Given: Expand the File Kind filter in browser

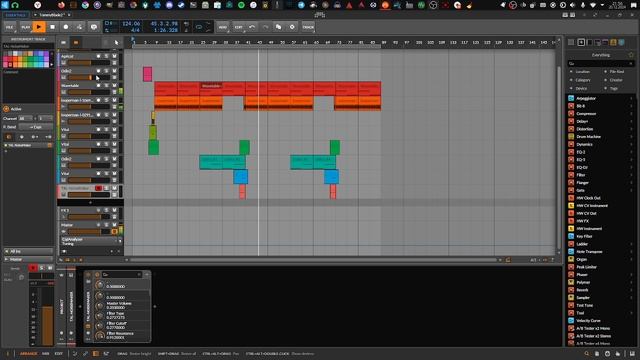Looking at the screenshot, I should tap(616, 71).
